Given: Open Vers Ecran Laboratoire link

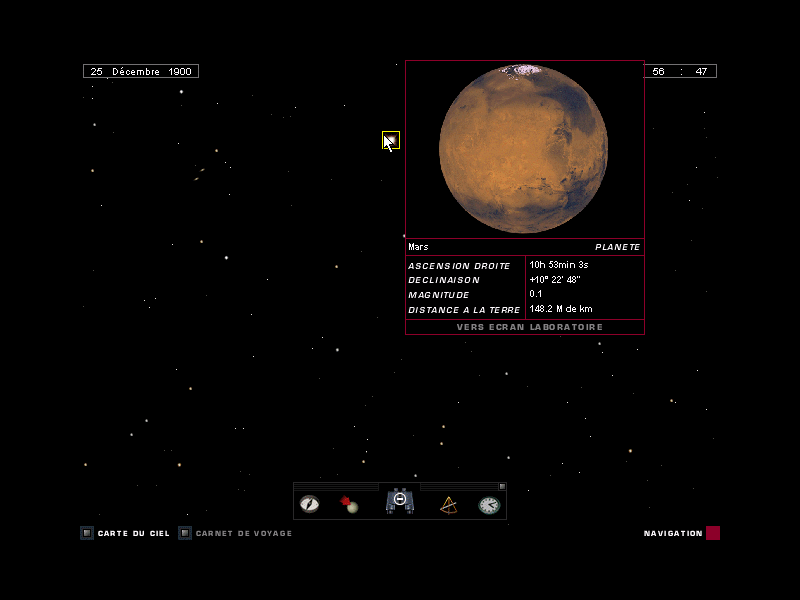Looking at the screenshot, I should click(530, 327).
